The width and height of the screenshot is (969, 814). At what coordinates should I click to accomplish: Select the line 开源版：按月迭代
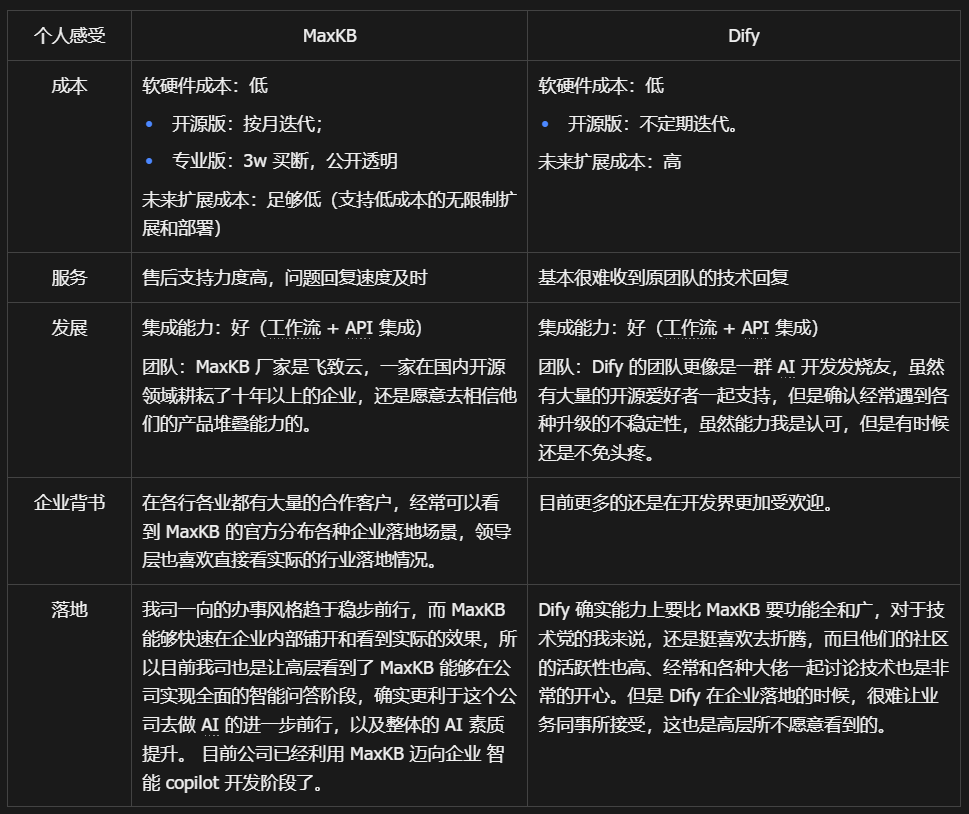tap(247, 124)
